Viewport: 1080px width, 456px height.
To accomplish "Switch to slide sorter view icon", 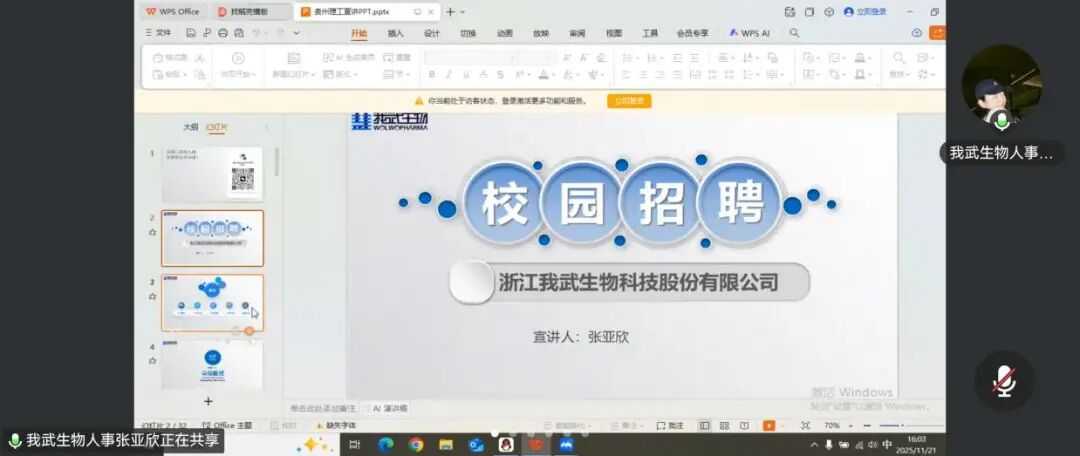I will click(x=724, y=426).
